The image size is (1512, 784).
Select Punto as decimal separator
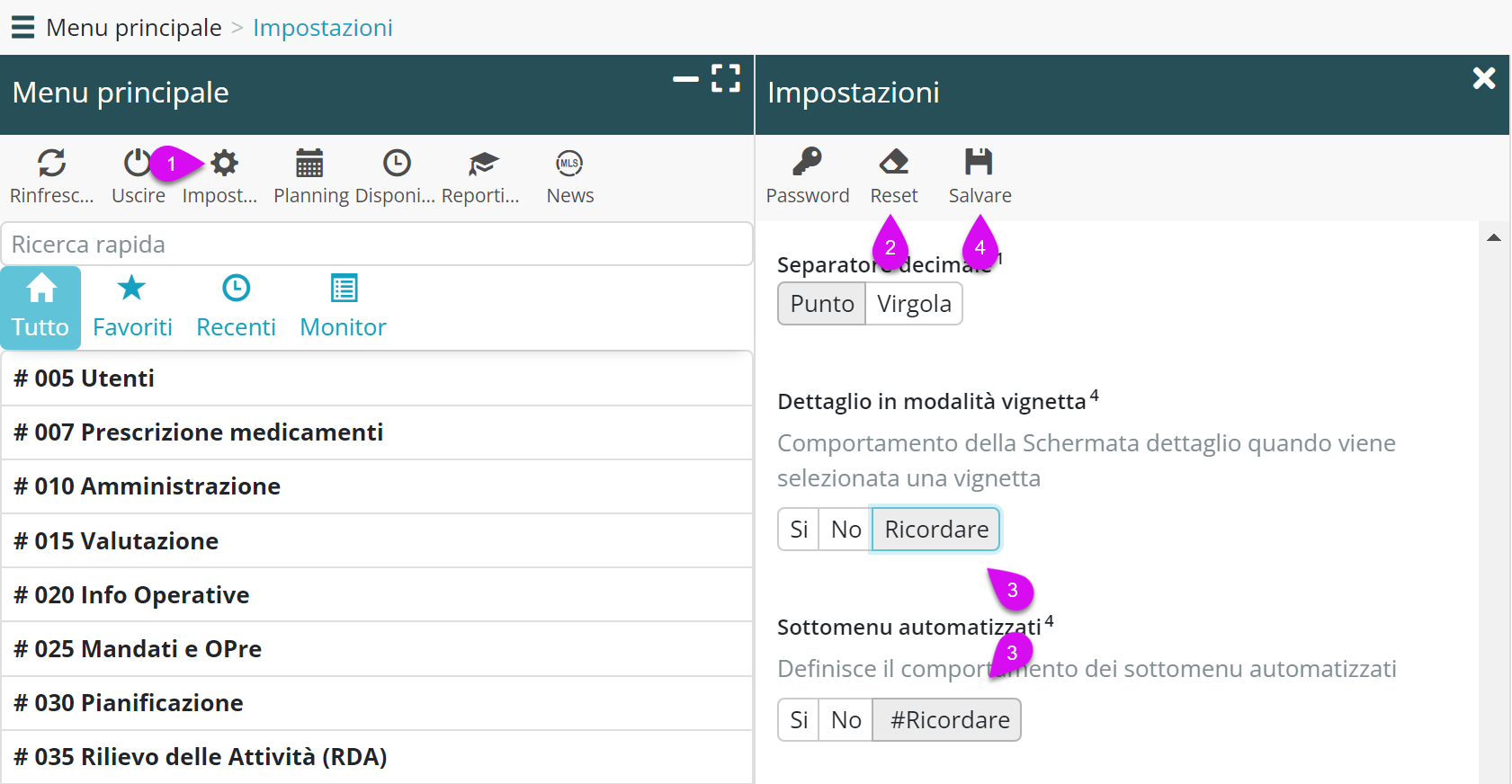point(821,304)
